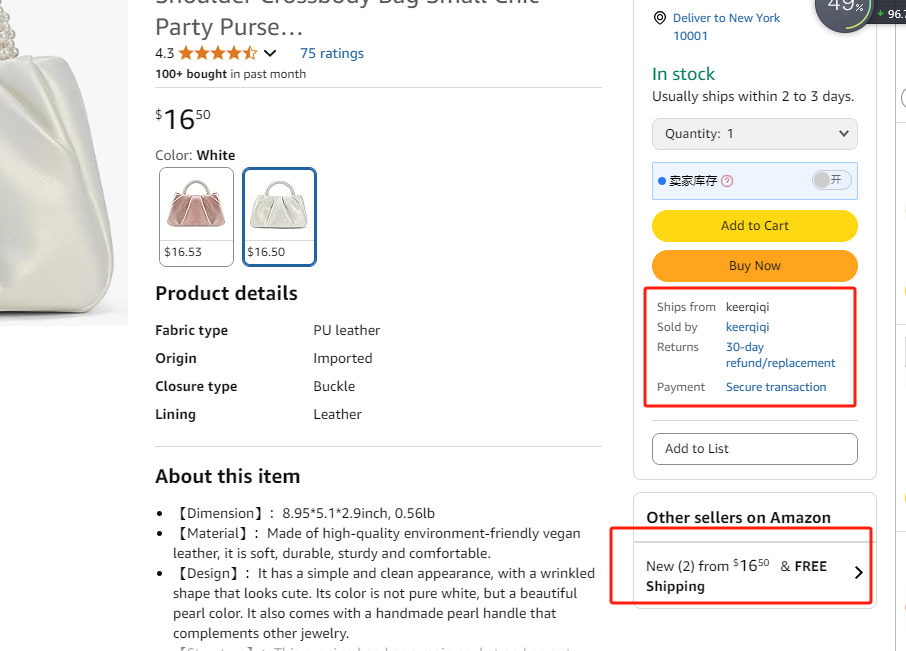Open Deliver to New York 10001 link
The height and width of the screenshot is (651, 906).
point(726,27)
